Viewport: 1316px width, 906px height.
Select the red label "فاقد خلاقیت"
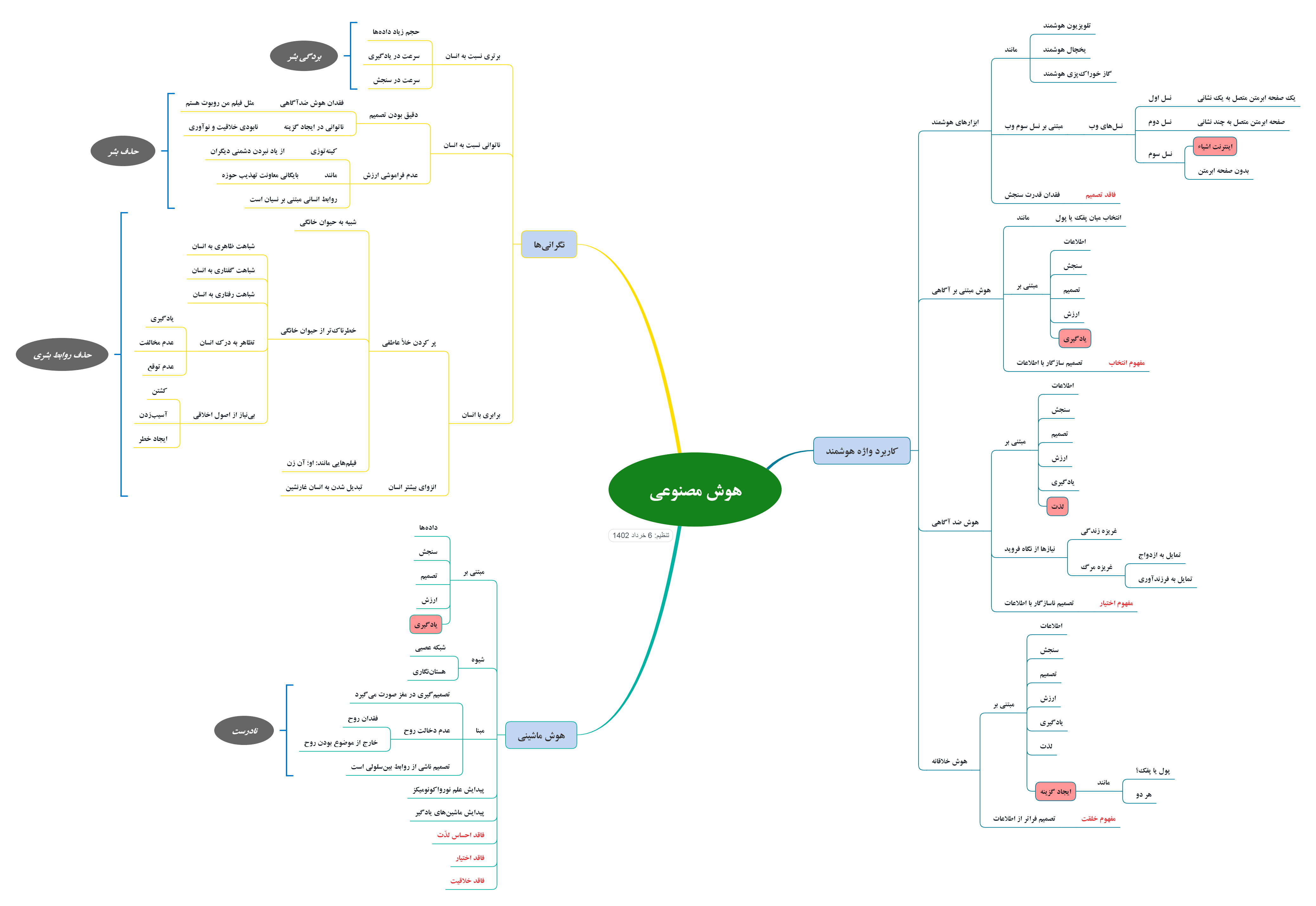coord(467,881)
